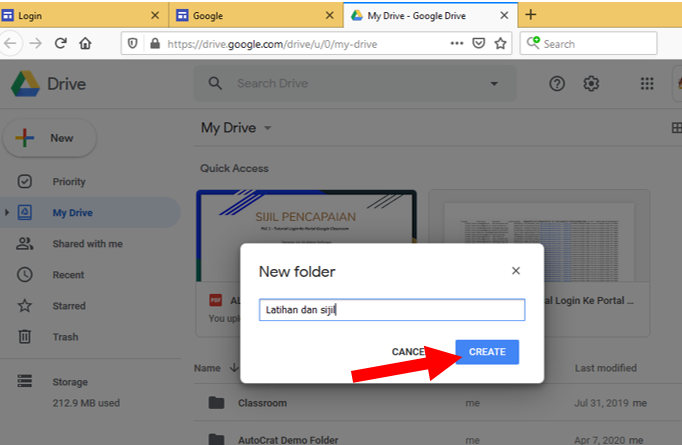Open Recent in the sidebar
682x445 pixels.
tap(90, 275)
